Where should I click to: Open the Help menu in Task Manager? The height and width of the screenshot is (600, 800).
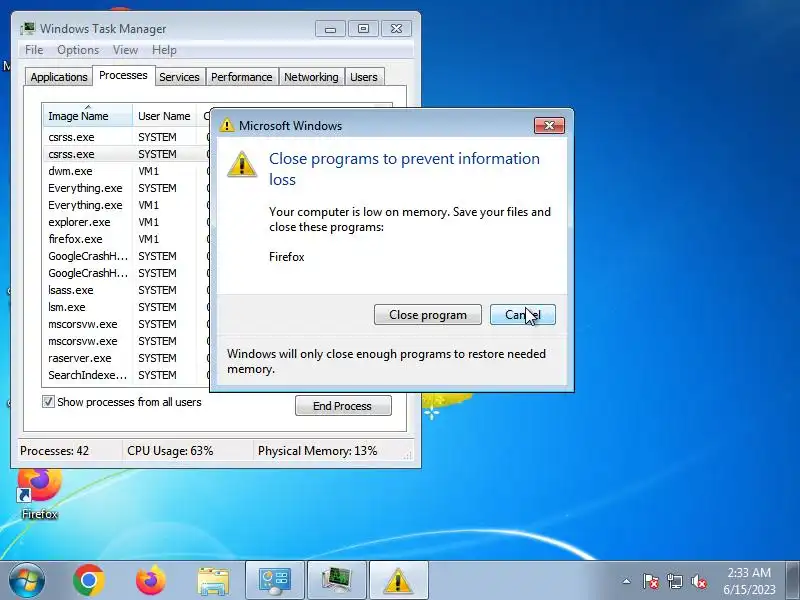pyautogui.click(x=164, y=50)
